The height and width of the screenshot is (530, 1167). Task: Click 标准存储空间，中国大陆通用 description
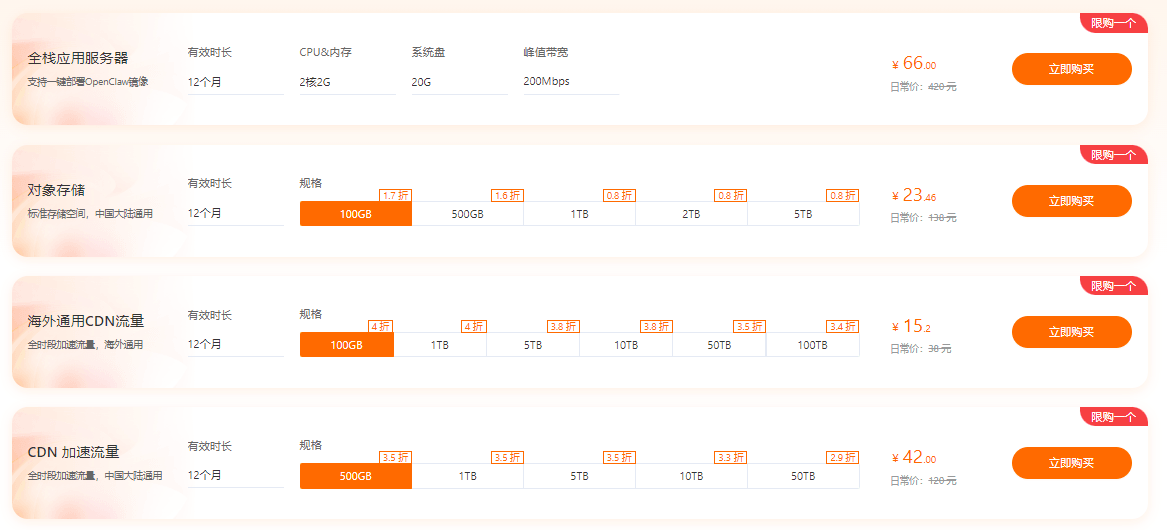point(90,214)
